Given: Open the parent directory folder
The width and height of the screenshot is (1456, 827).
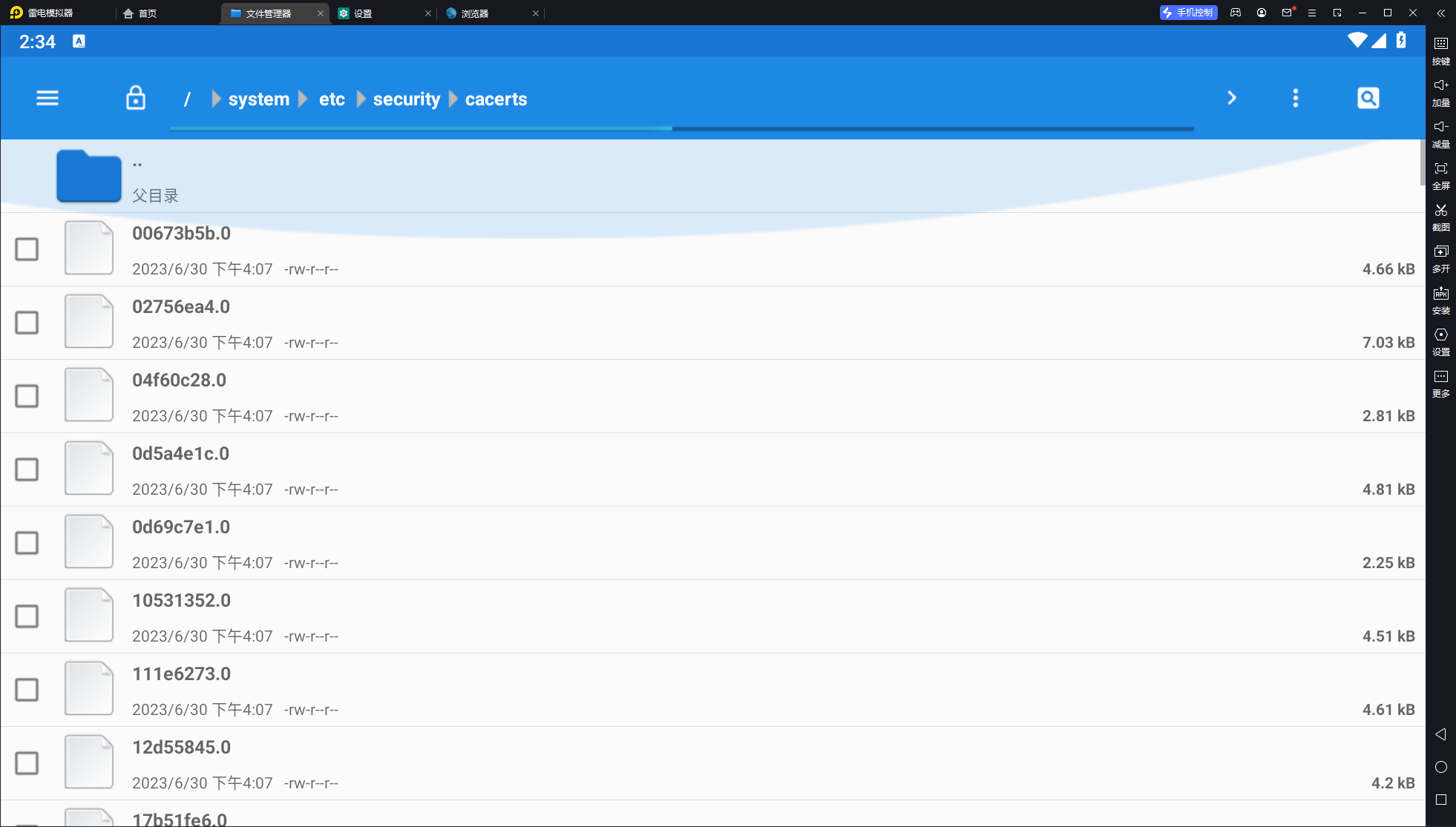Looking at the screenshot, I should pos(89,177).
